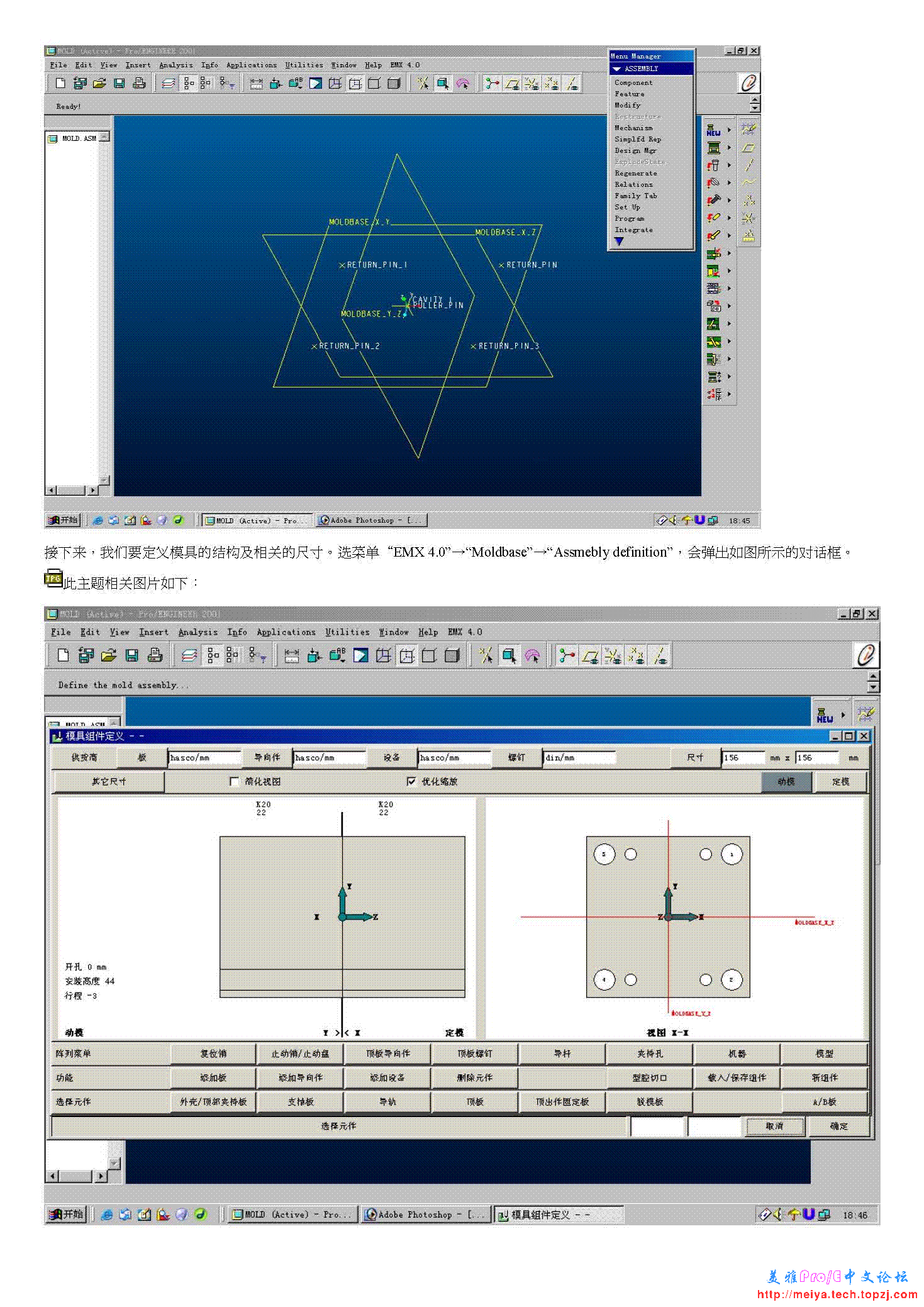Click Internet Explorer quick-launch icon on lower taskbar
This screenshot has width=924, height=1307.
point(107,1215)
